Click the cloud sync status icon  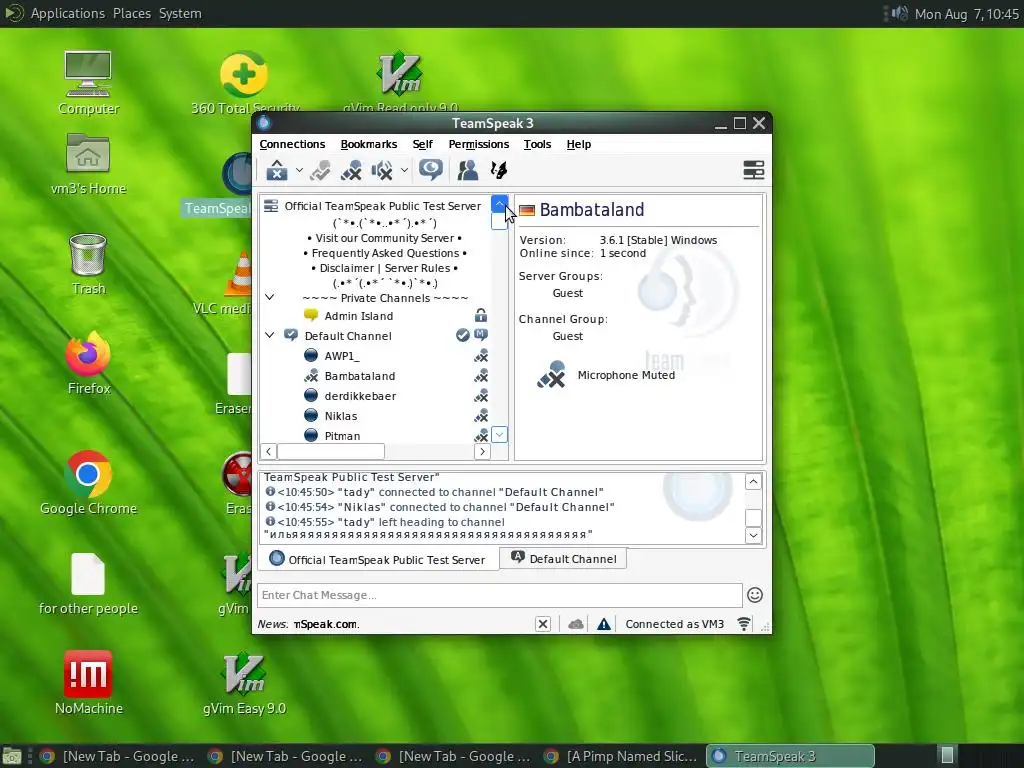pos(575,624)
